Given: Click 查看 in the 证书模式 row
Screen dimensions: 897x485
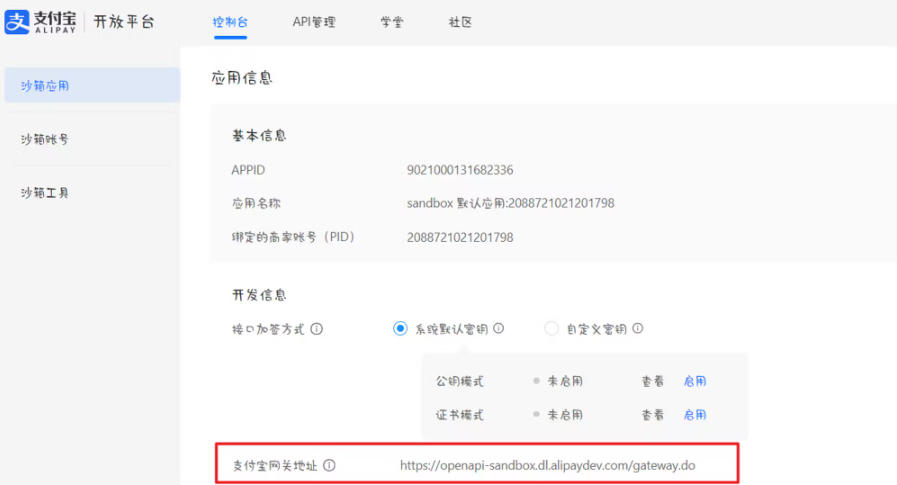Looking at the screenshot, I should 652,415.
